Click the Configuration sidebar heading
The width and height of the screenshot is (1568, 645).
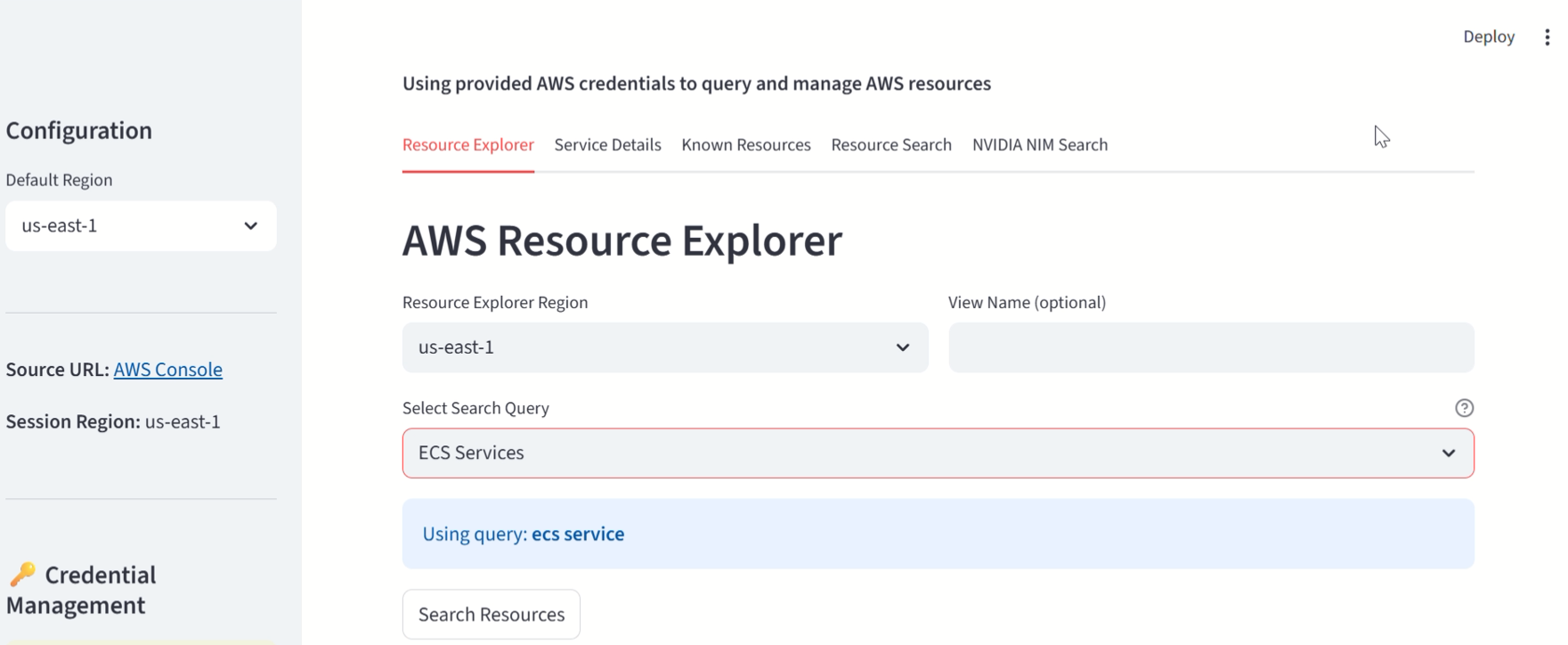click(79, 131)
